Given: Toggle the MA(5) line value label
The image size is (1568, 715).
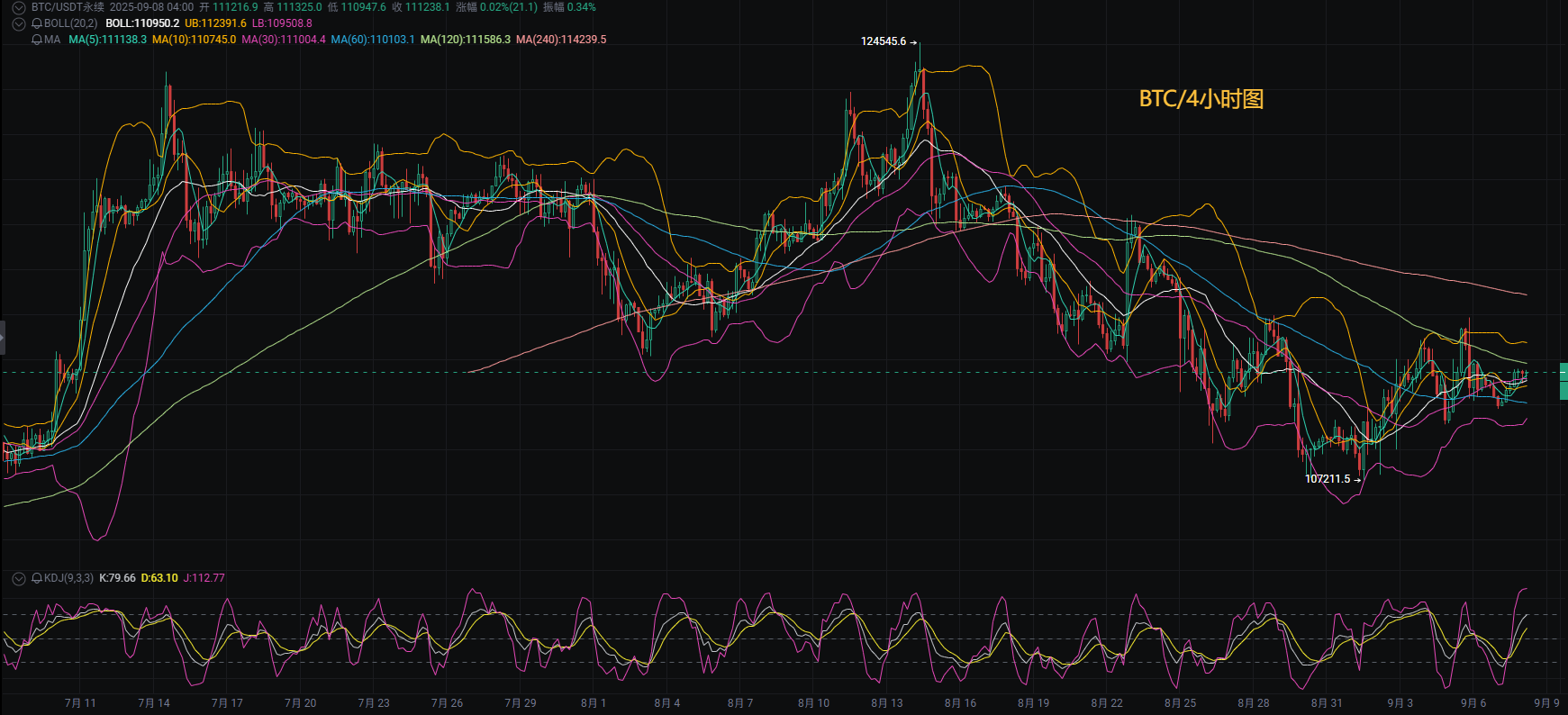Looking at the screenshot, I should point(107,40).
